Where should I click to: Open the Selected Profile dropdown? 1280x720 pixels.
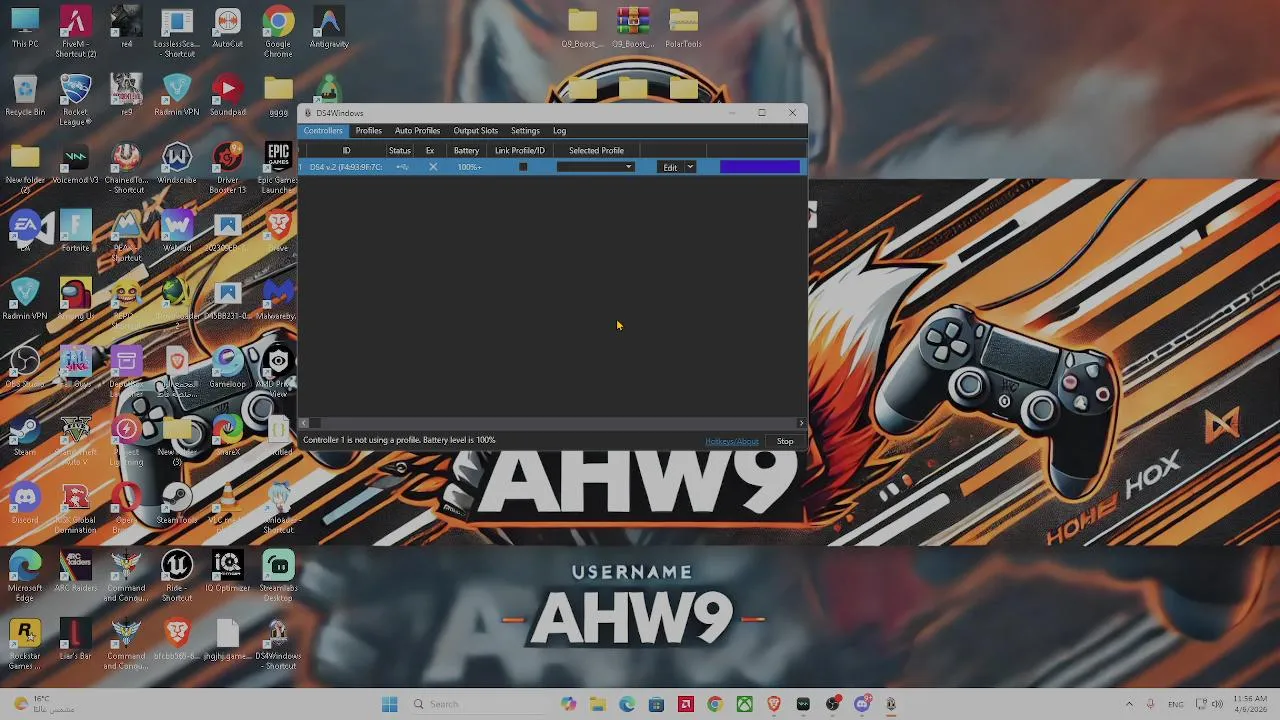click(596, 167)
